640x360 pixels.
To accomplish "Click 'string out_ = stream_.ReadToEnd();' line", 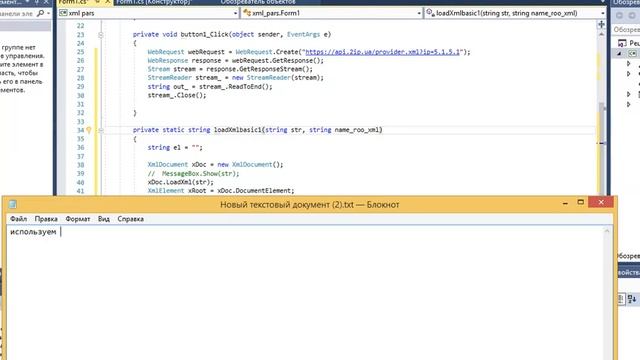I will click(210, 87).
